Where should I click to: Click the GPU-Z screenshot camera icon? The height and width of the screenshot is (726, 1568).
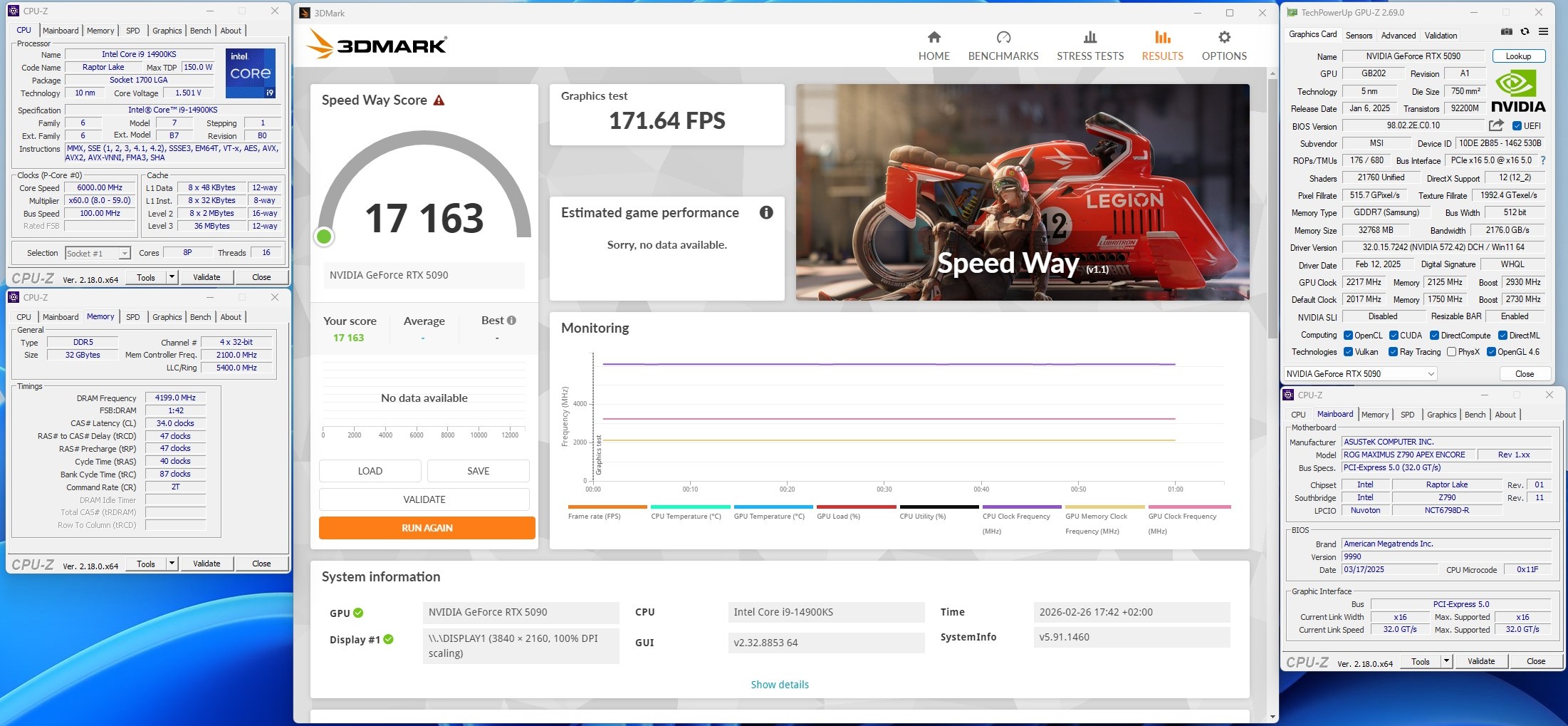(1507, 32)
